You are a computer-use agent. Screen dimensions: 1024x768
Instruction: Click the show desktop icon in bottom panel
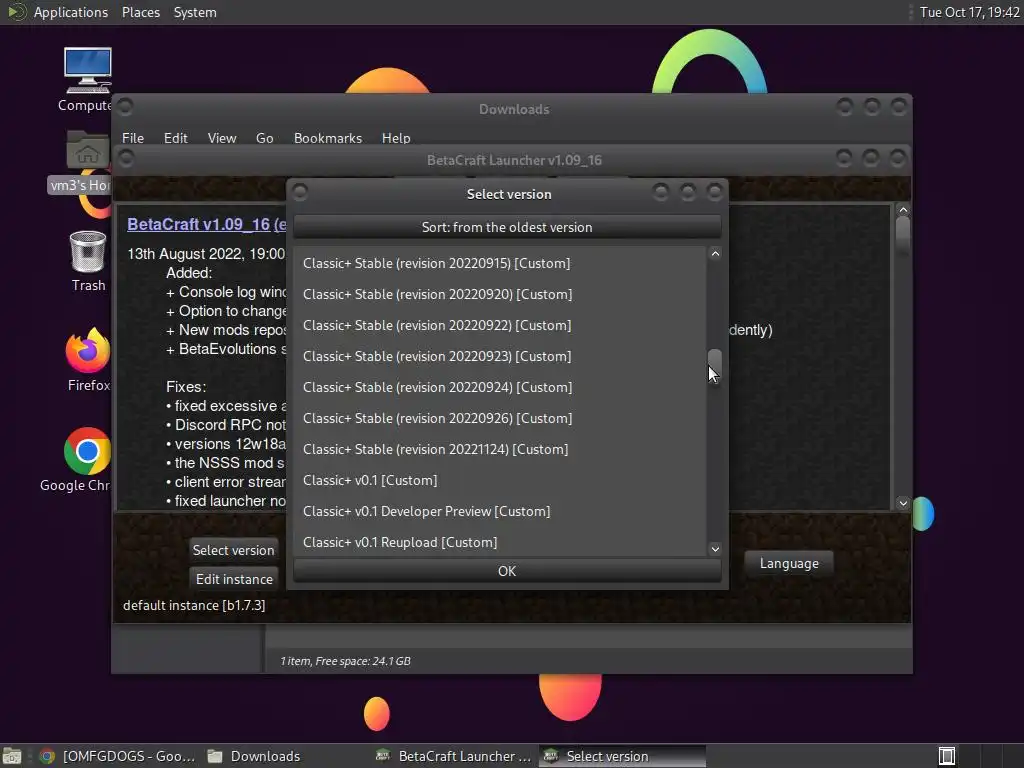[x=12, y=756]
